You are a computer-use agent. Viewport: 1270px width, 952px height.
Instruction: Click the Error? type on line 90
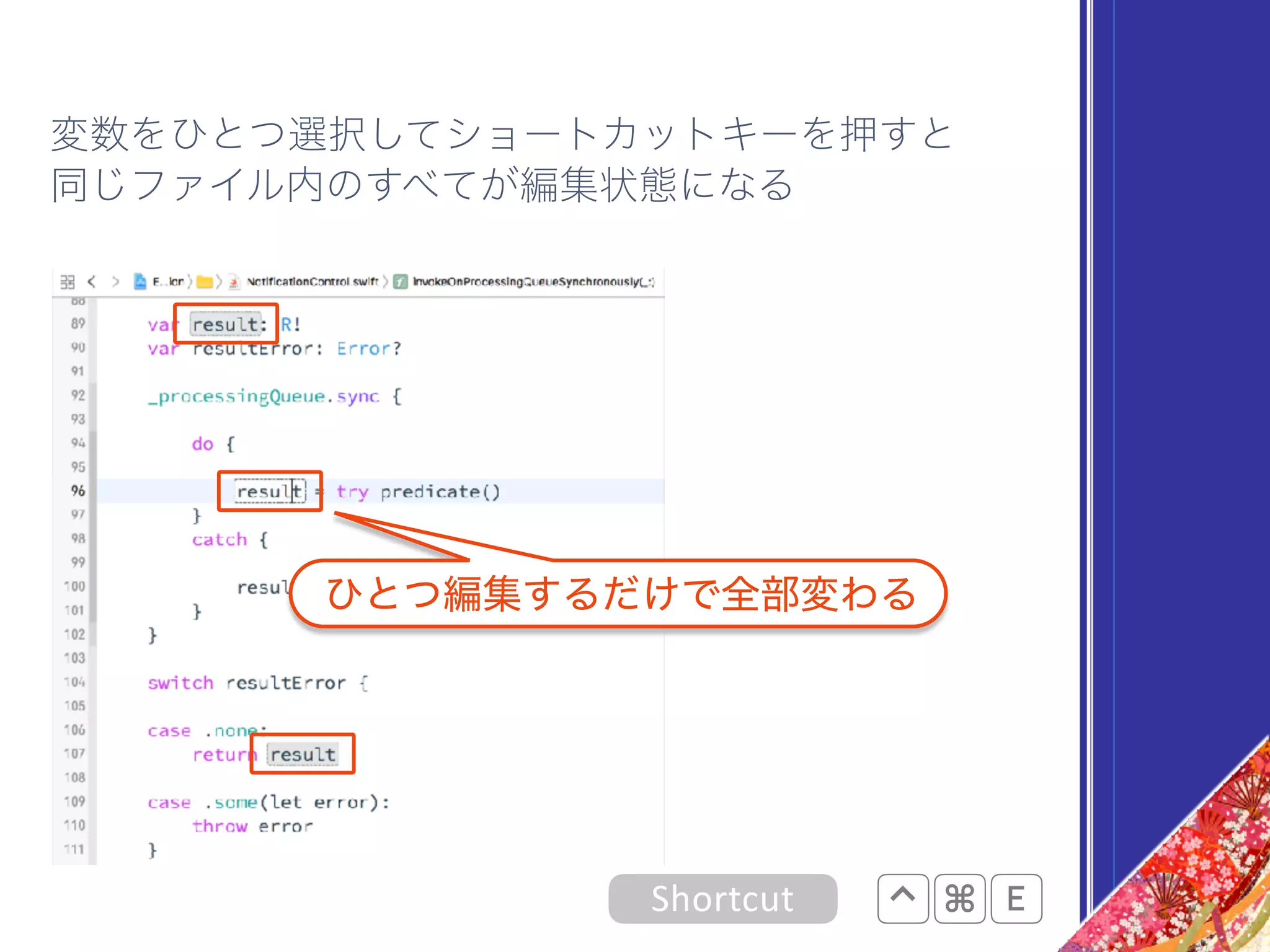369,349
